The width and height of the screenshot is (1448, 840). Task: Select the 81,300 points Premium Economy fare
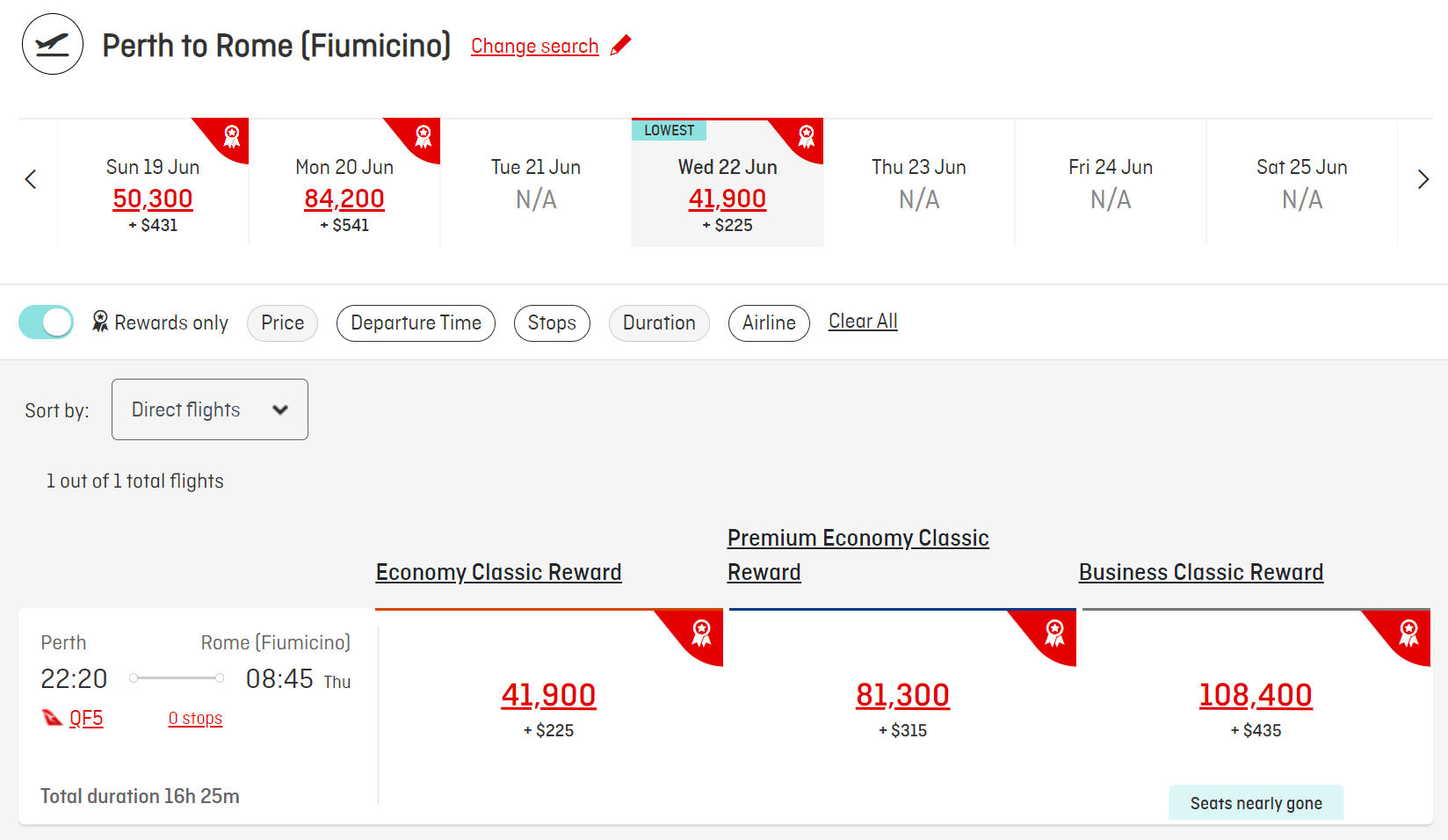coord(902,696)
